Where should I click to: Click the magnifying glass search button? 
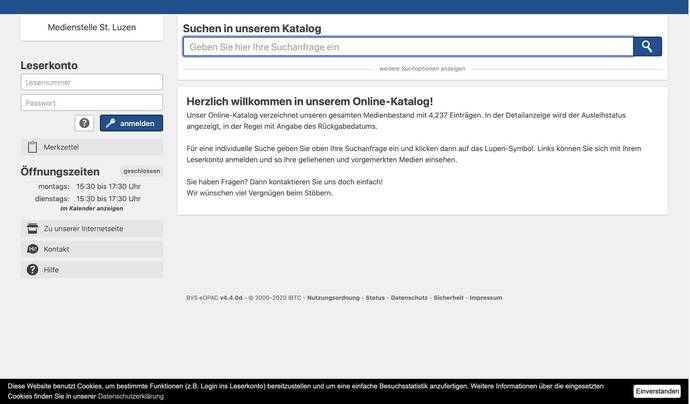(x=647, y=46)
